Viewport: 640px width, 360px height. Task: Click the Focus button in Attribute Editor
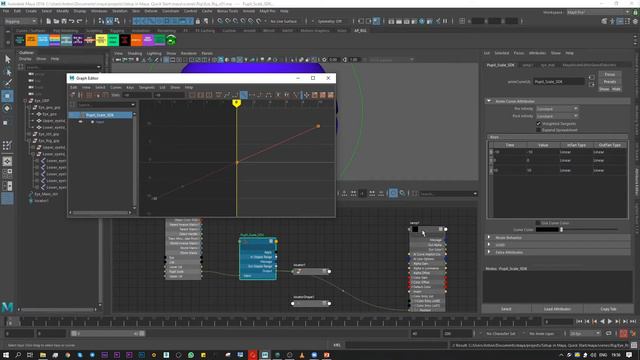[610, 74]
